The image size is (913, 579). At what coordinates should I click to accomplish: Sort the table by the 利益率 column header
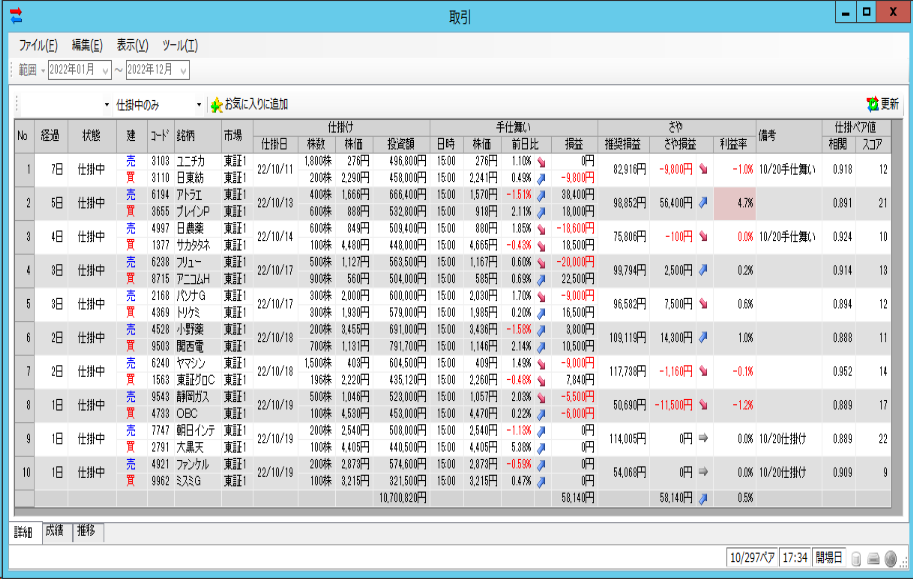coord(734,143)
